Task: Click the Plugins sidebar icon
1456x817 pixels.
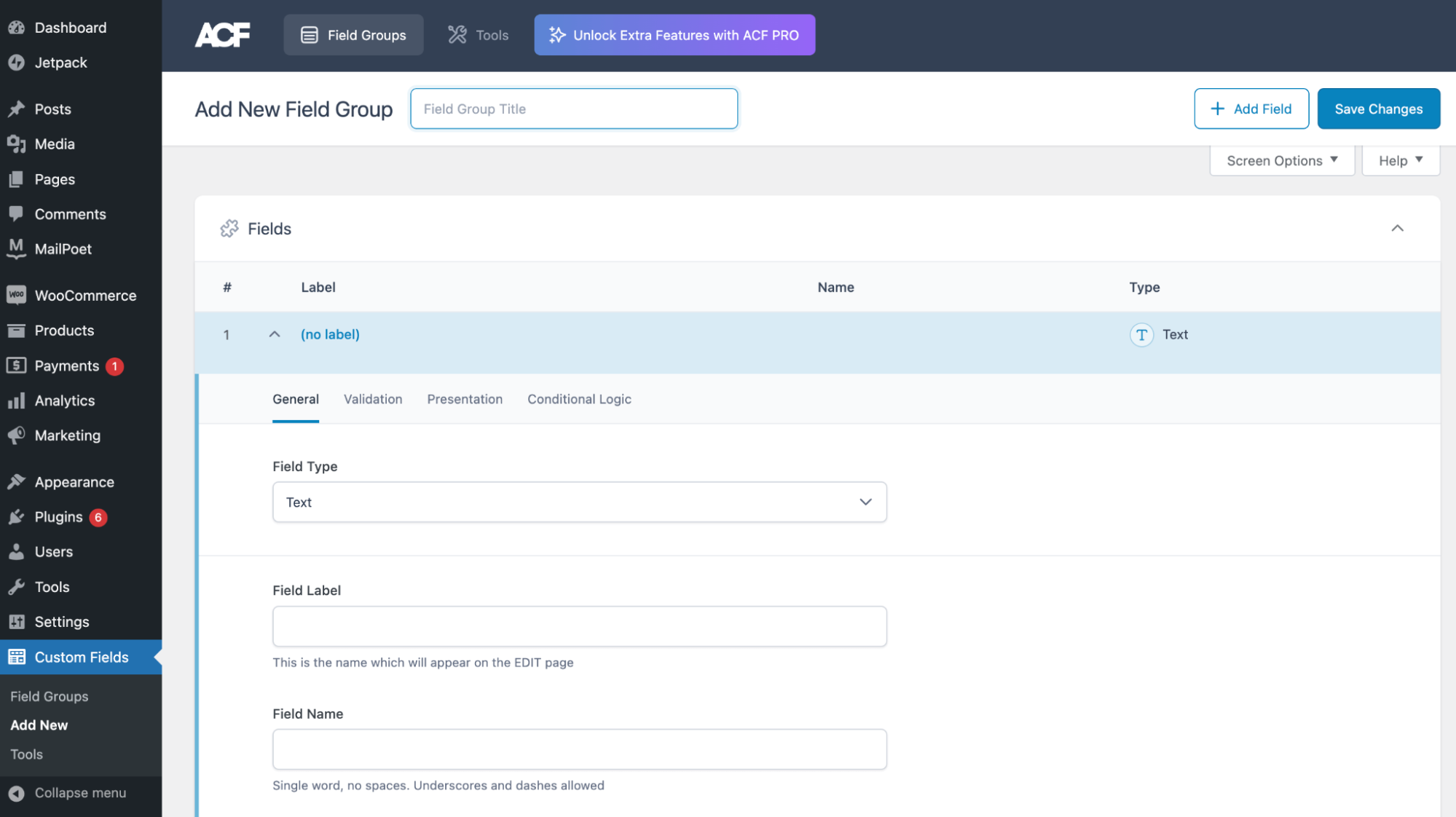Action: tap(17, 516)
